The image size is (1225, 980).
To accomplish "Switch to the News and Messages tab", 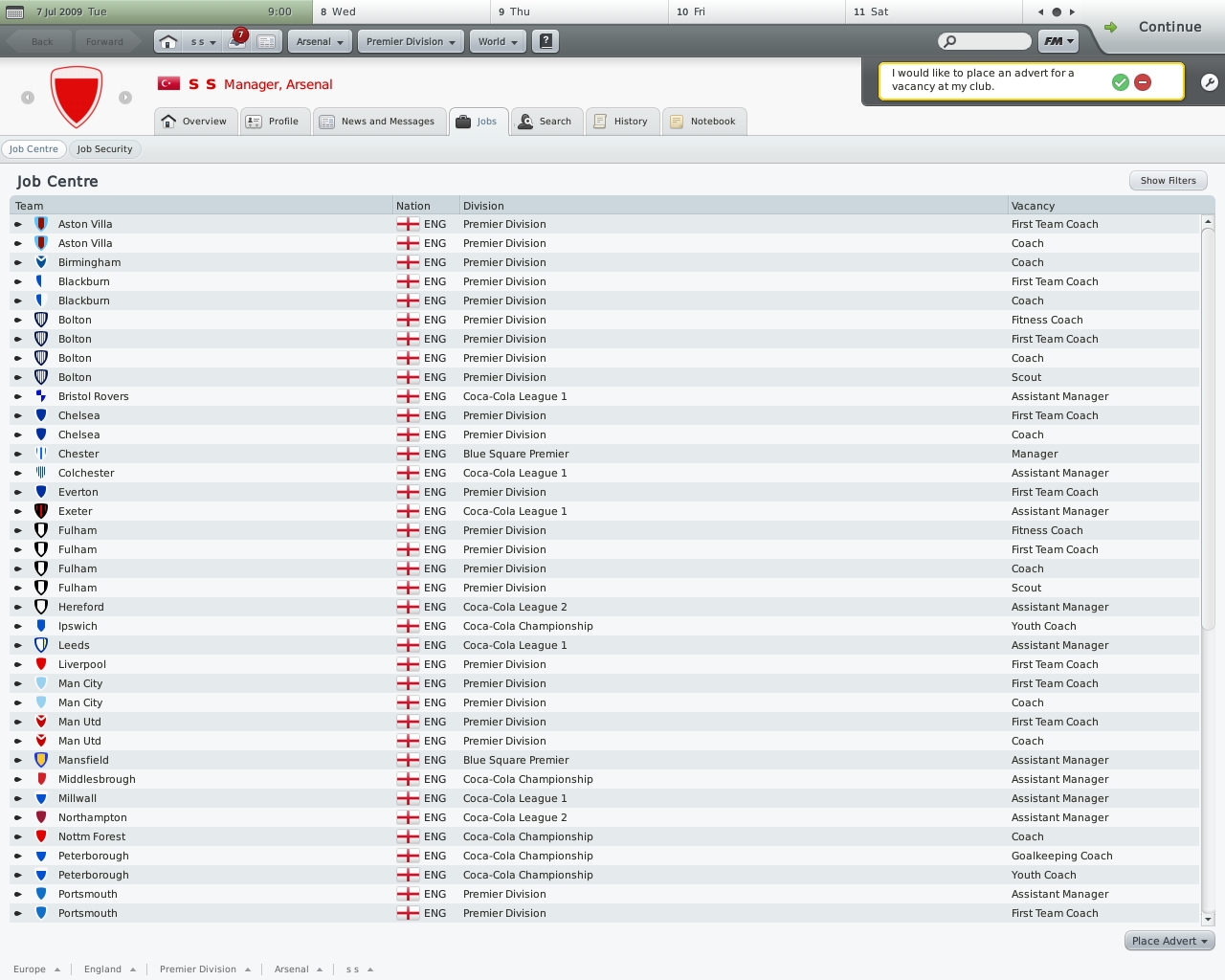I will pos(379,122).
